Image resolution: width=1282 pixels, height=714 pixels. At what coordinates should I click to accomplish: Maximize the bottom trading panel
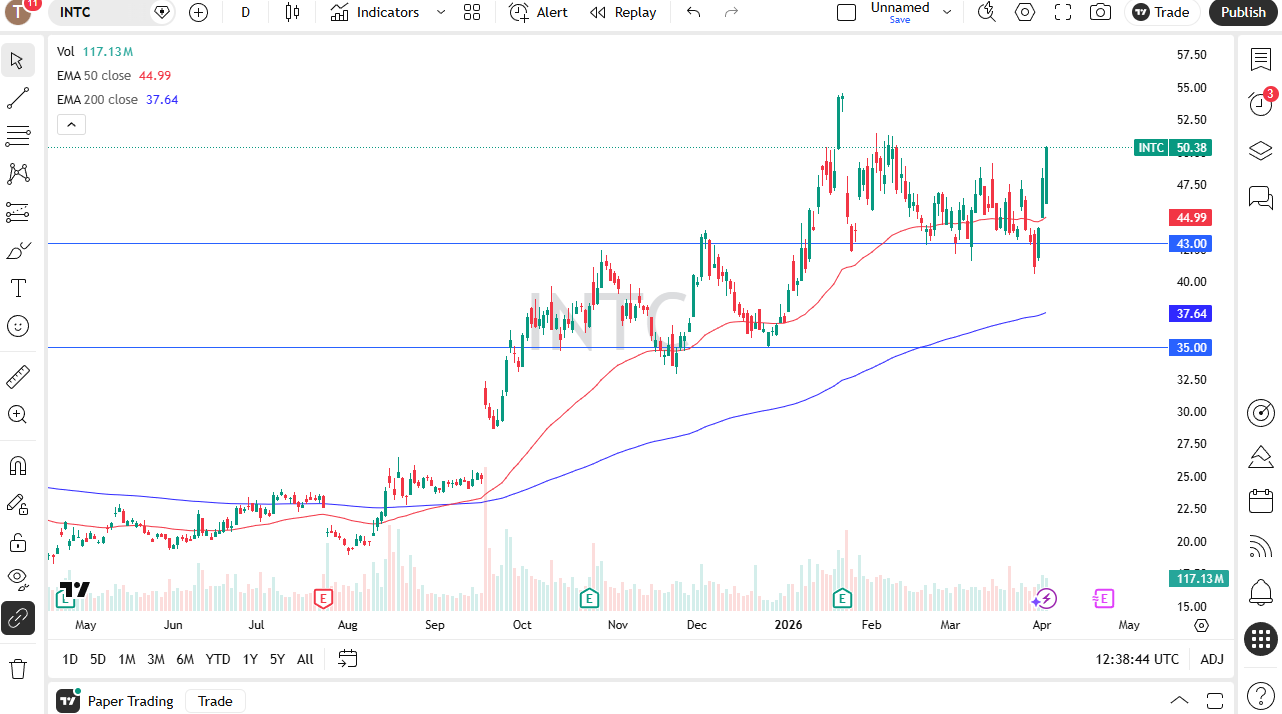click(x=1215, y=700)
